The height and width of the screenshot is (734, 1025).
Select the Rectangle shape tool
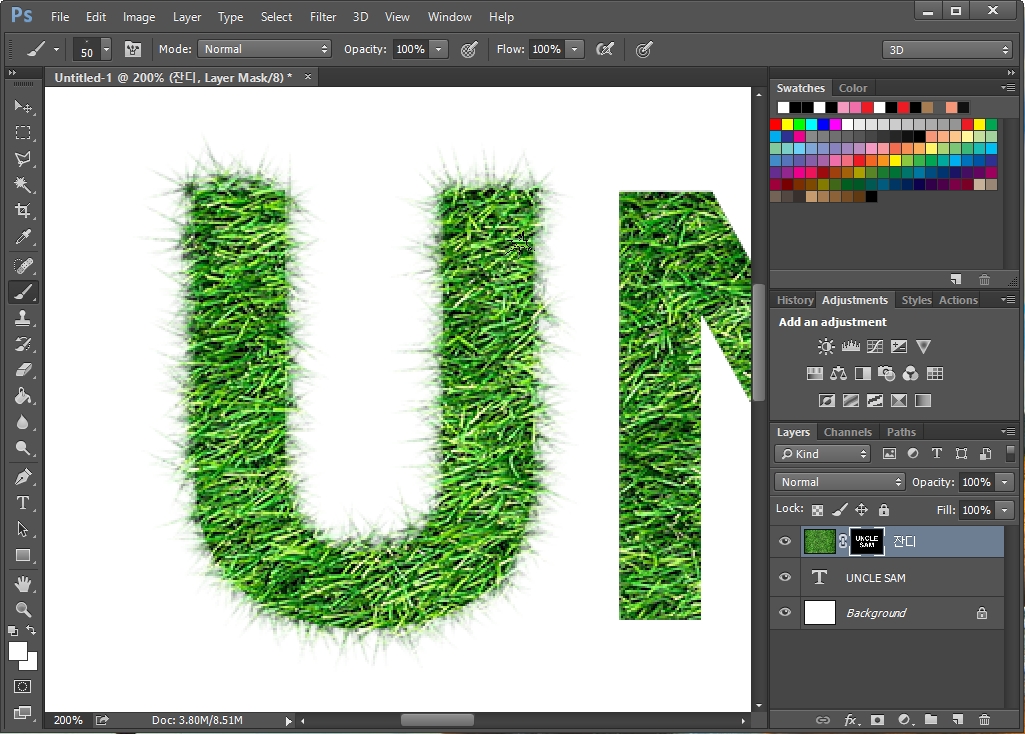[23, 555]
